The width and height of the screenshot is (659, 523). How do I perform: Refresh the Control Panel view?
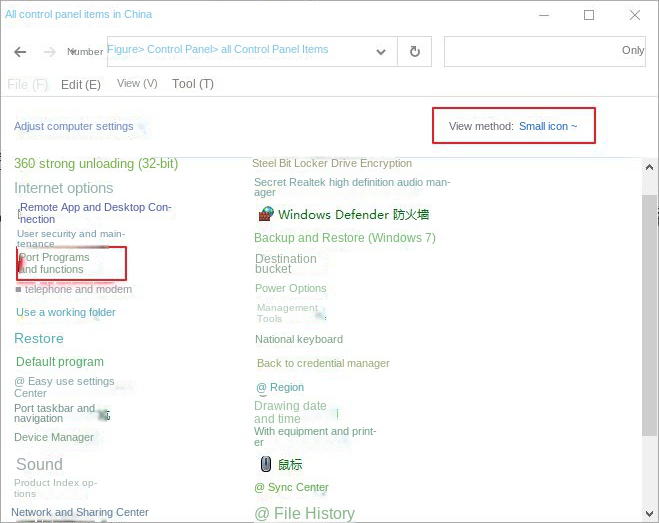pos(415,52)
